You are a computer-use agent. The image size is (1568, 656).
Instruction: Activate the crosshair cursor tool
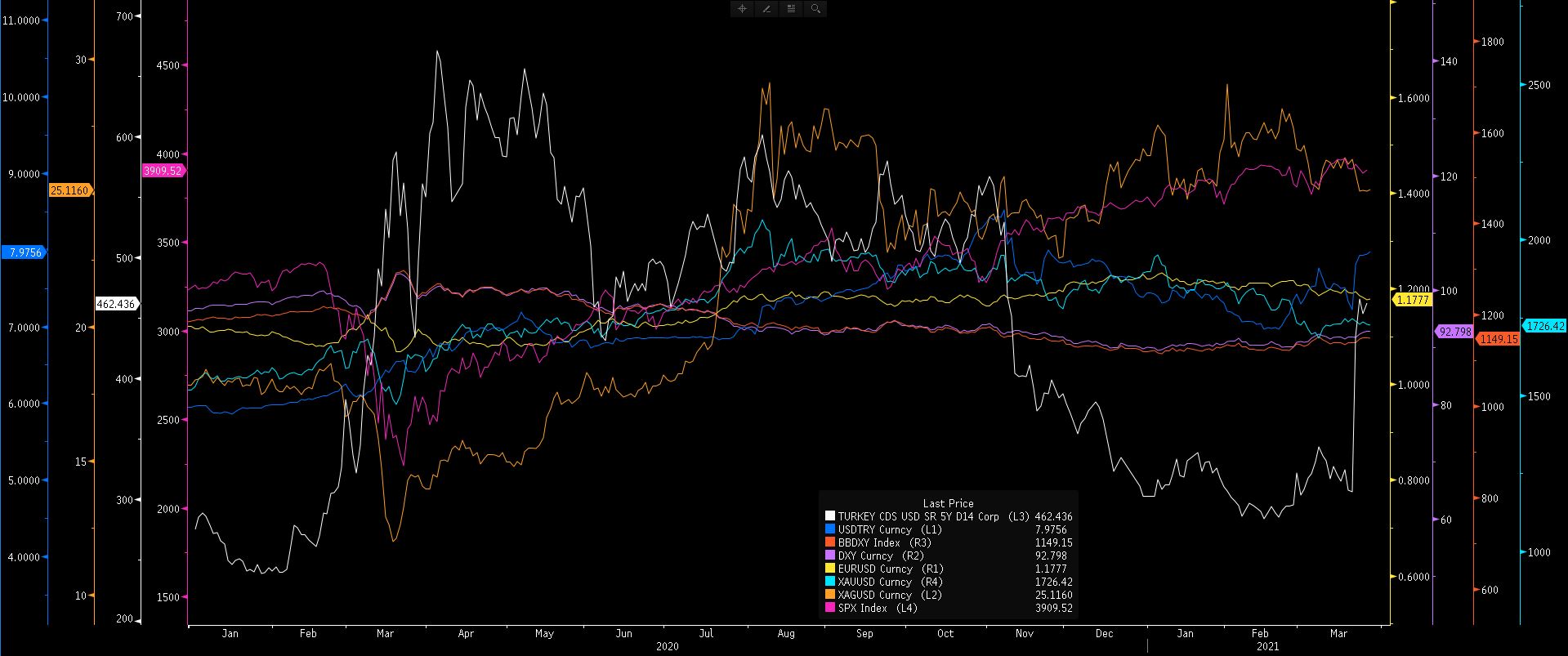coord(742,9)
